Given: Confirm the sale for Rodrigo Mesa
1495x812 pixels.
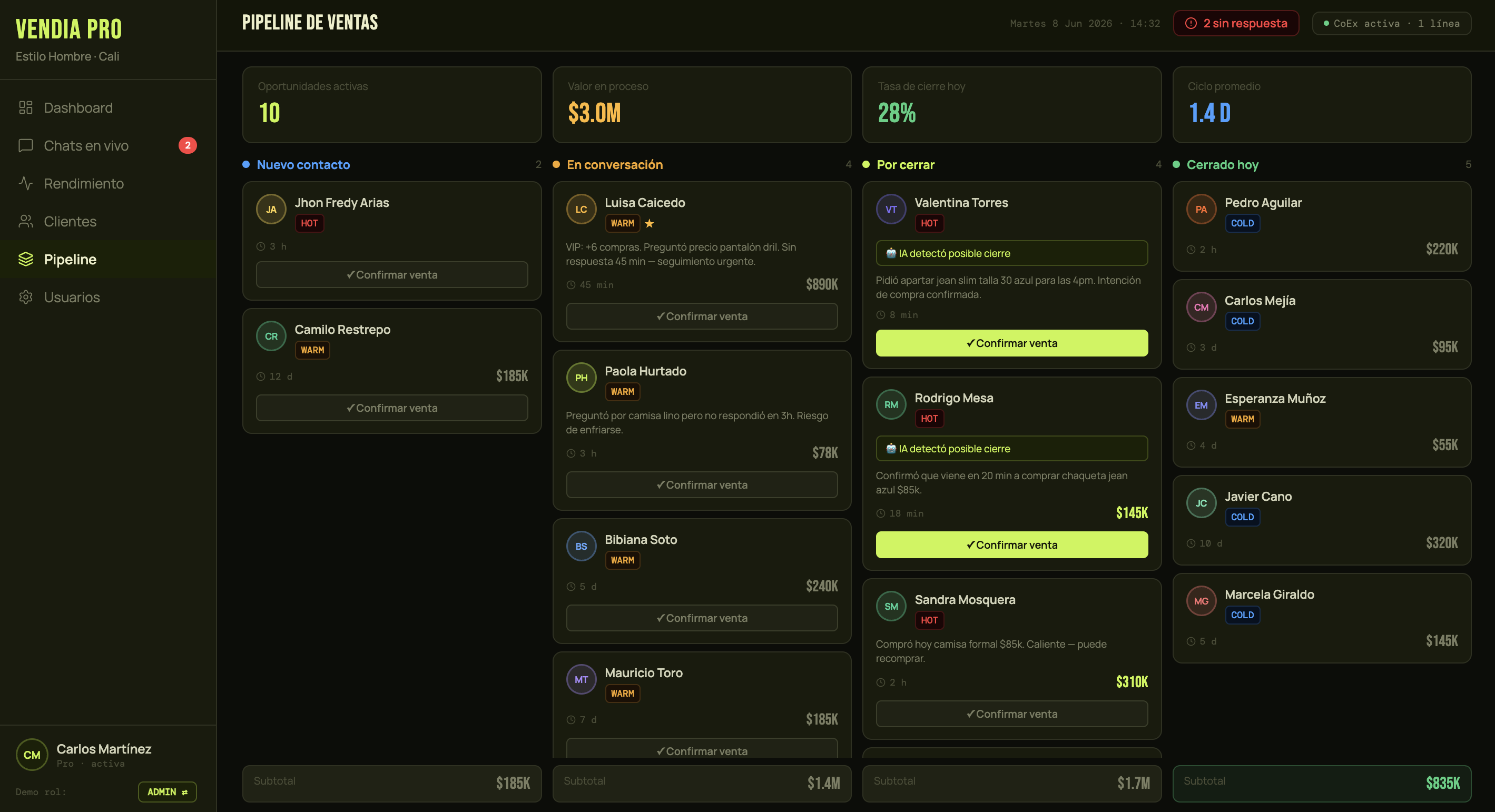Looking at the screenshot, I should click(1011, 545).
